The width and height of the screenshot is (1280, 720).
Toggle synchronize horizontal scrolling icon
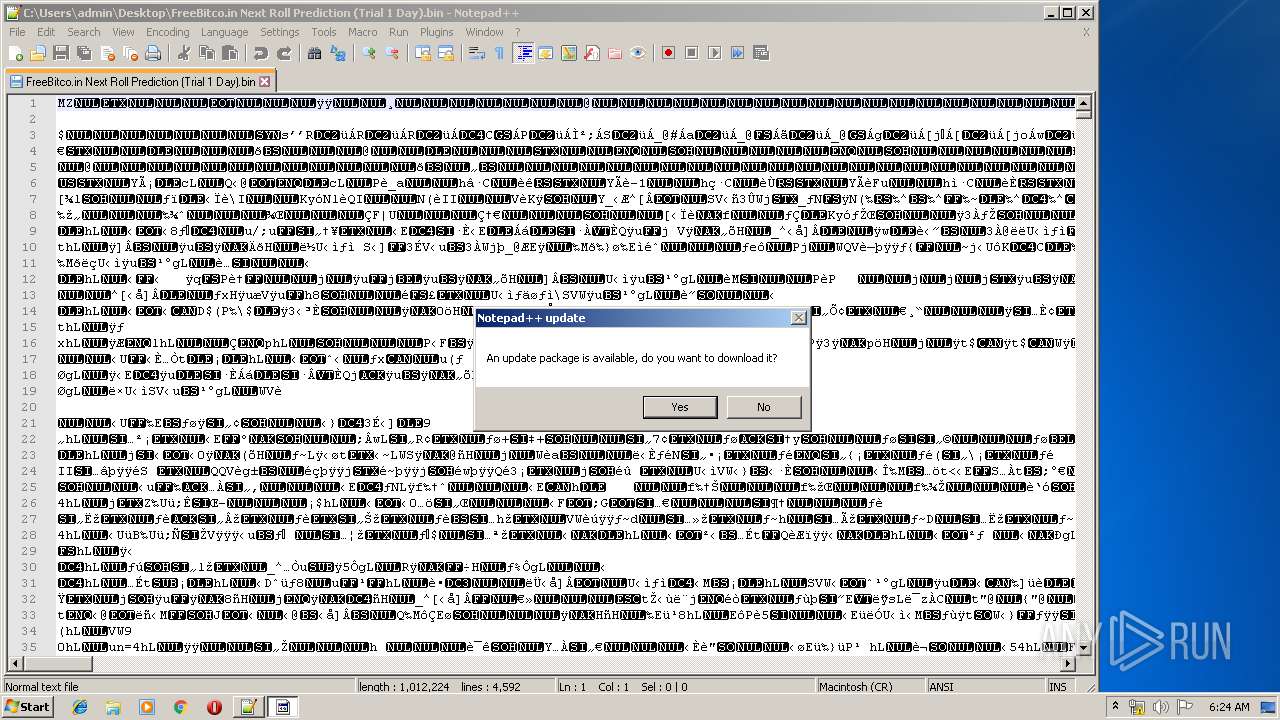coord(445,53)
